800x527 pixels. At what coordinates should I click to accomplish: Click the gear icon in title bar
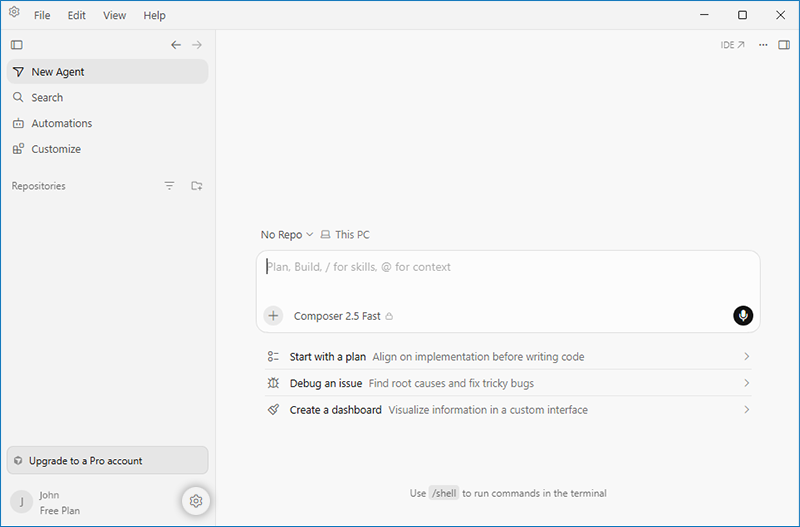[x=14, y=12]
